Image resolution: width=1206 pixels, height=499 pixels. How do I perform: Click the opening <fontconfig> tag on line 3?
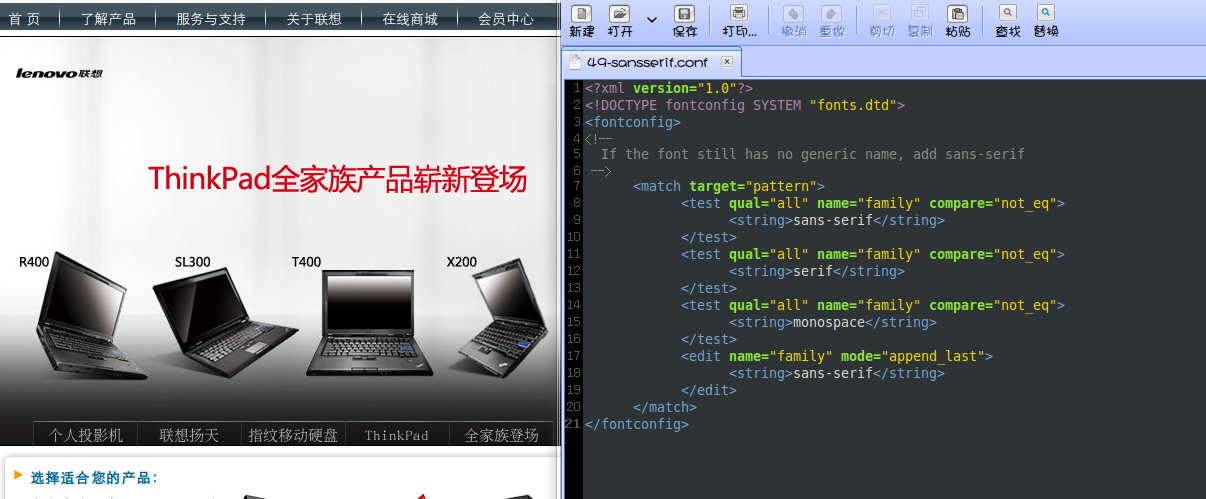(x=633, y=121)
